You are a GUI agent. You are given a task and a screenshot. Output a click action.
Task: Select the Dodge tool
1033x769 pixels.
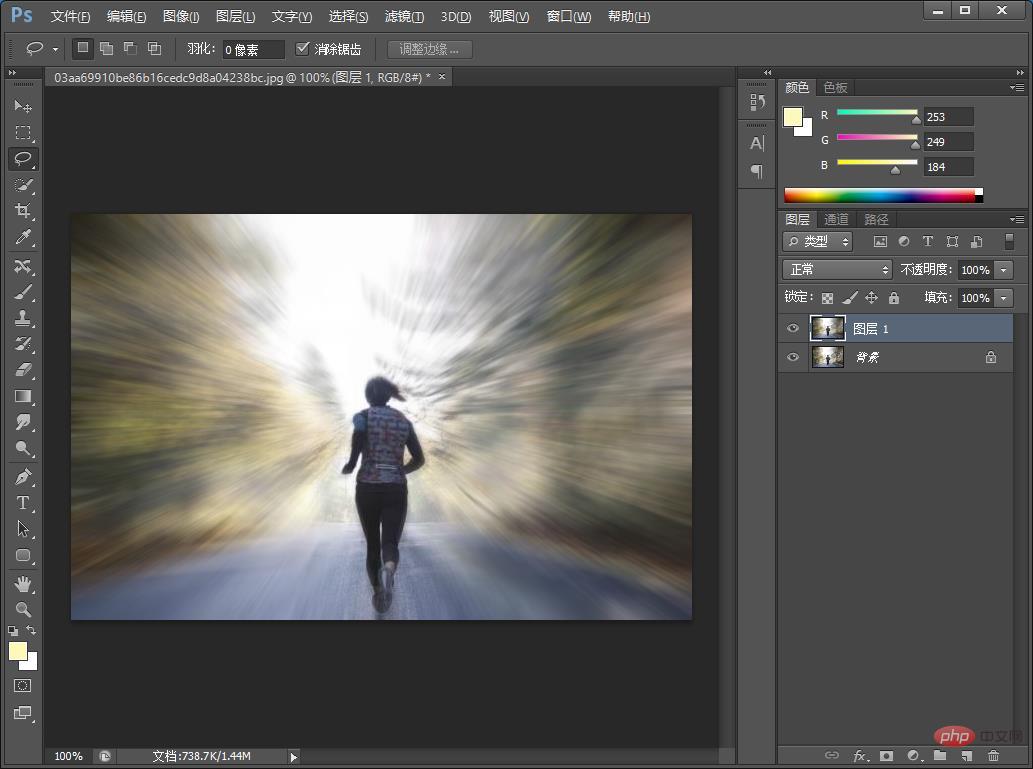point(23,448)
